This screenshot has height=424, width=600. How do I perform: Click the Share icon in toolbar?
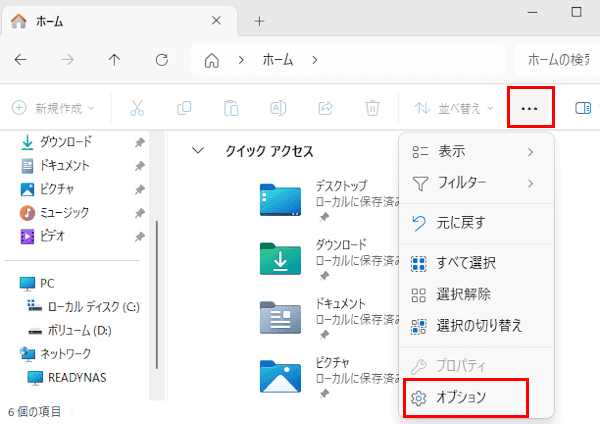[x=325, y=108]
